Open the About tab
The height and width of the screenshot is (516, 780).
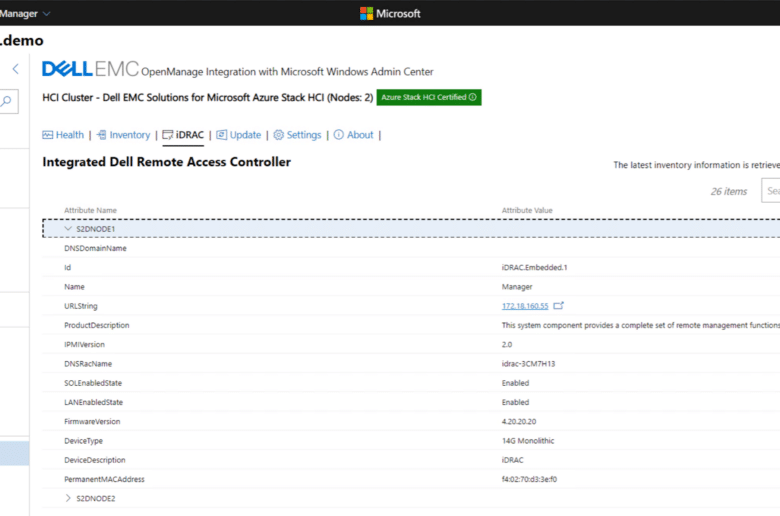354,135
